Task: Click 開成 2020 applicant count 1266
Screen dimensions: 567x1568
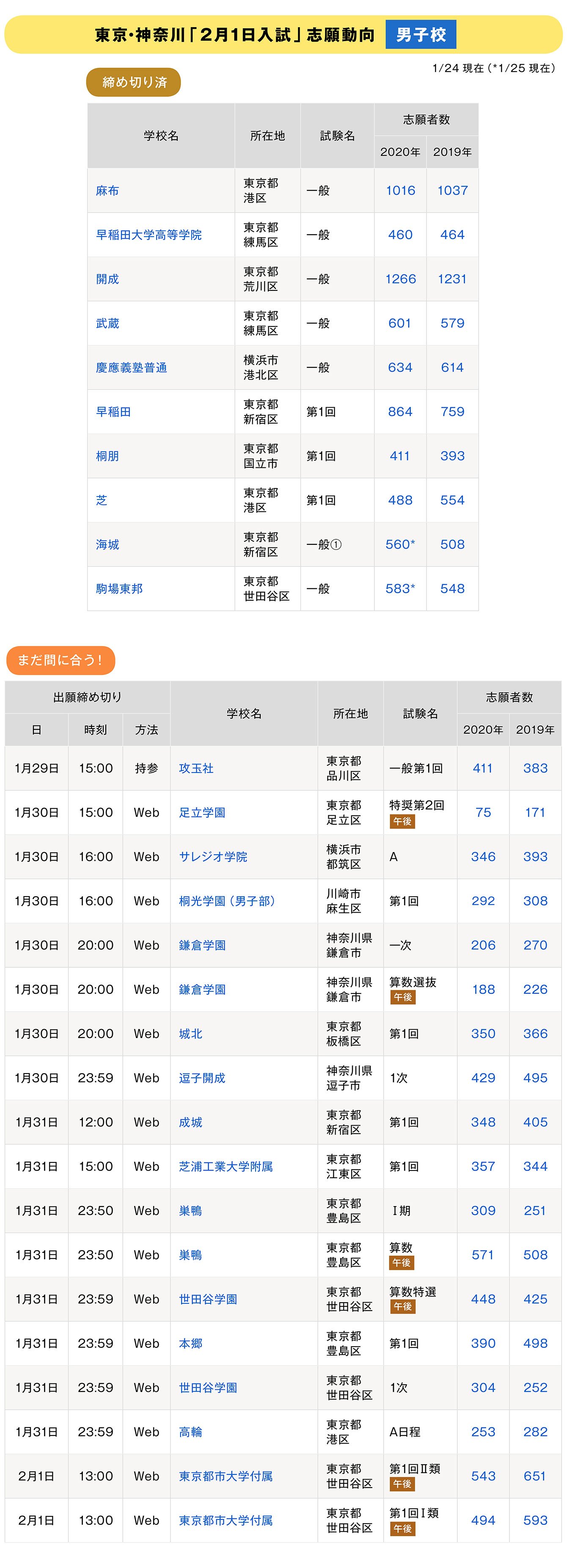Action: [400, 279]
